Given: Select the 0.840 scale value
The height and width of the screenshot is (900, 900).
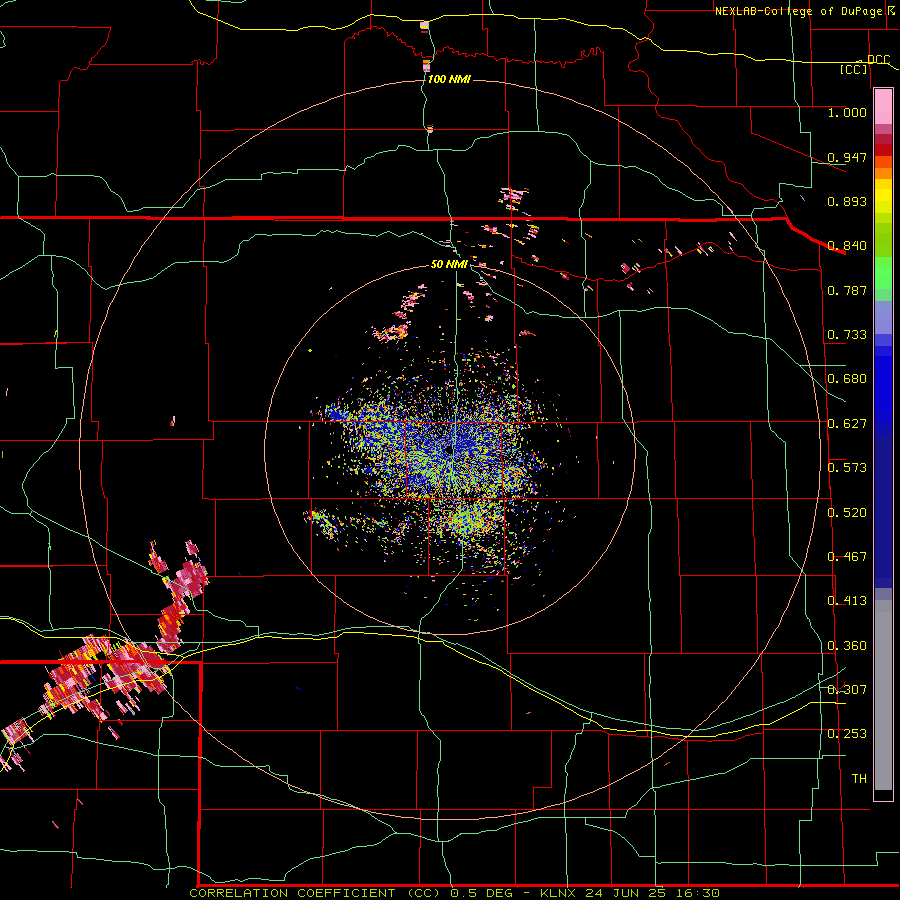Looking at the screenshot, I should click(x=847, y=246).
